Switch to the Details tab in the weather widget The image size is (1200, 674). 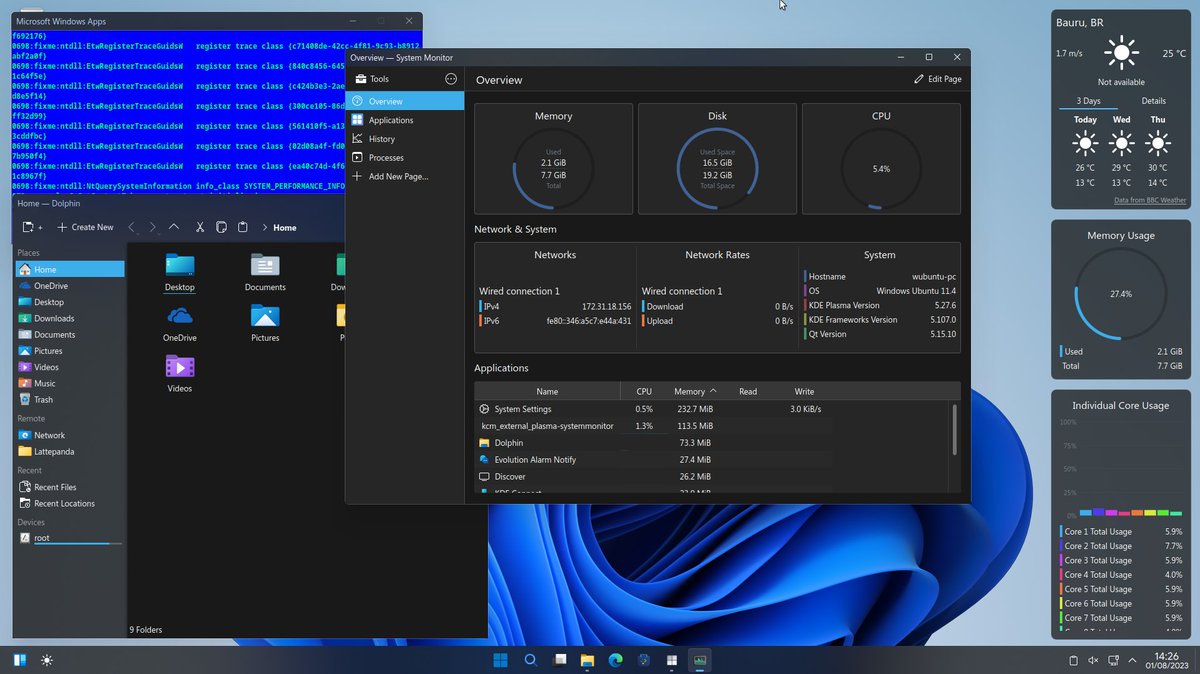click(1153, 100)
